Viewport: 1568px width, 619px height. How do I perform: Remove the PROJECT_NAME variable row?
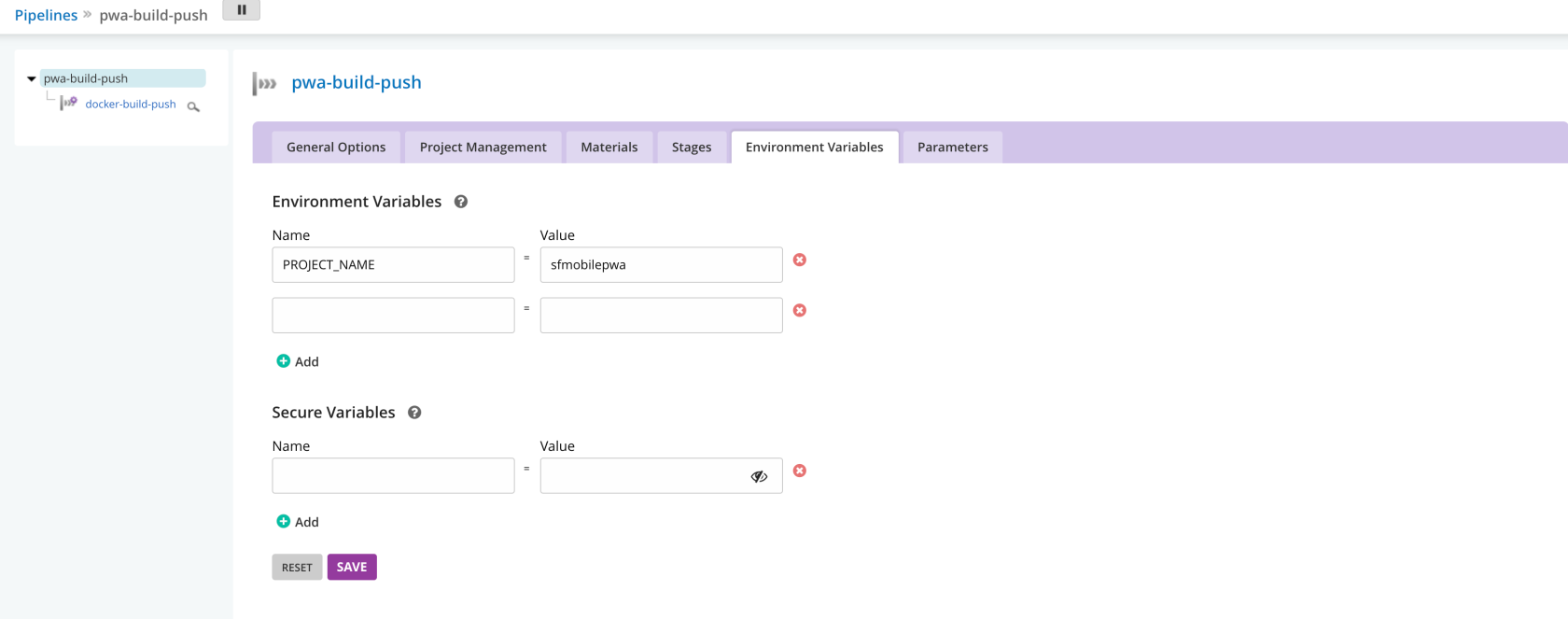point(800,260)
